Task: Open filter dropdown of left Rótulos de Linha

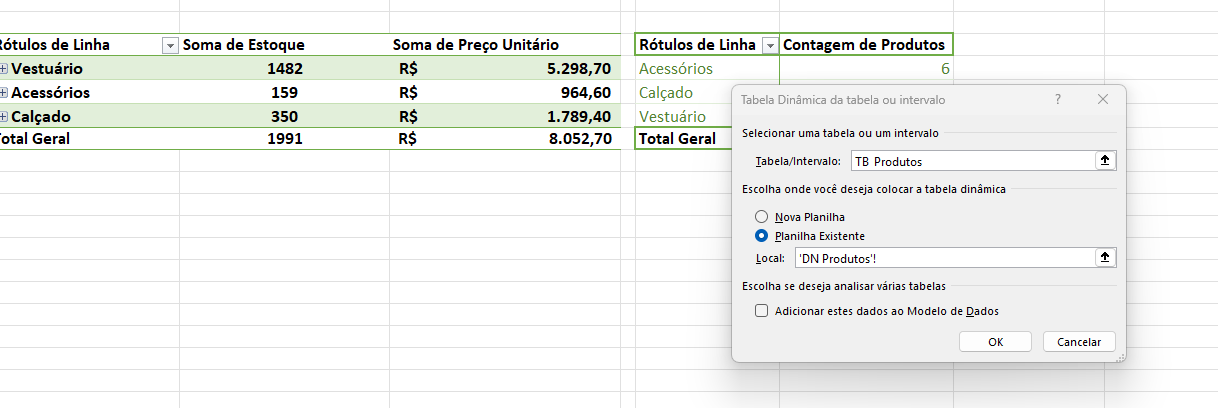Action: [x=169, y=45]
